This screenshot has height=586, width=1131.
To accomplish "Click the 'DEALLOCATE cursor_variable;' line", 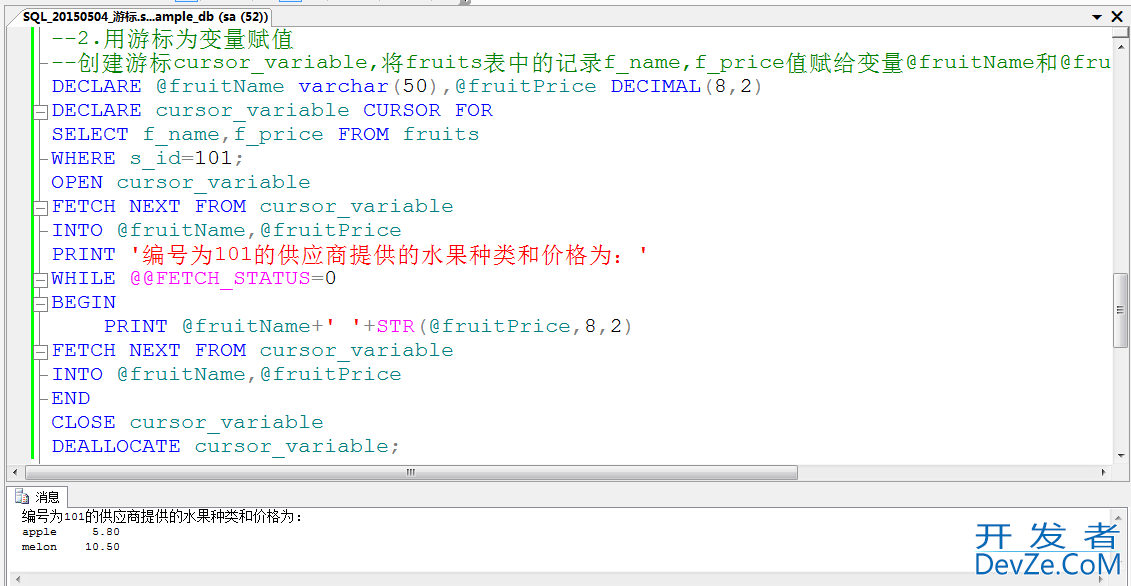I will pos(225,446).
